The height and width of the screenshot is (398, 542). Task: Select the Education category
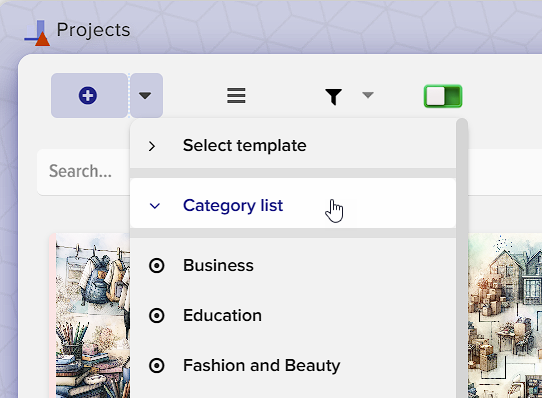tap(293, 315)
